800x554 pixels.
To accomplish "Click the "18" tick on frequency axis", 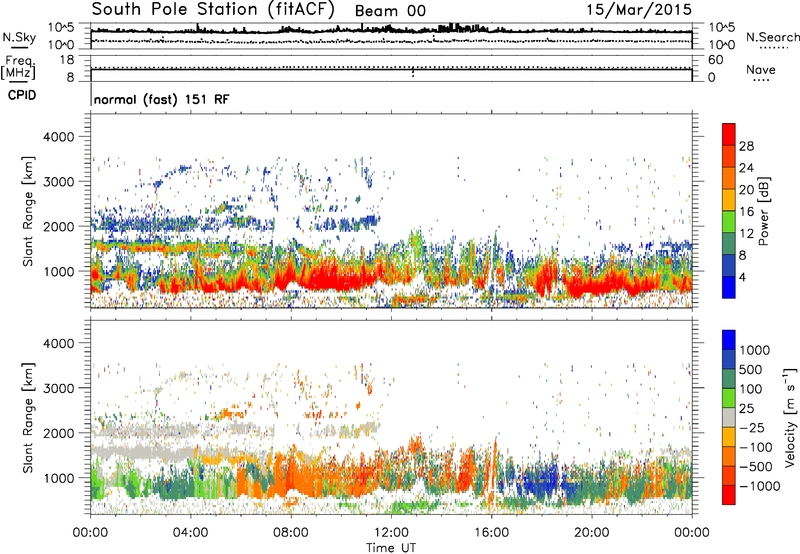I will tap(67, 60).
